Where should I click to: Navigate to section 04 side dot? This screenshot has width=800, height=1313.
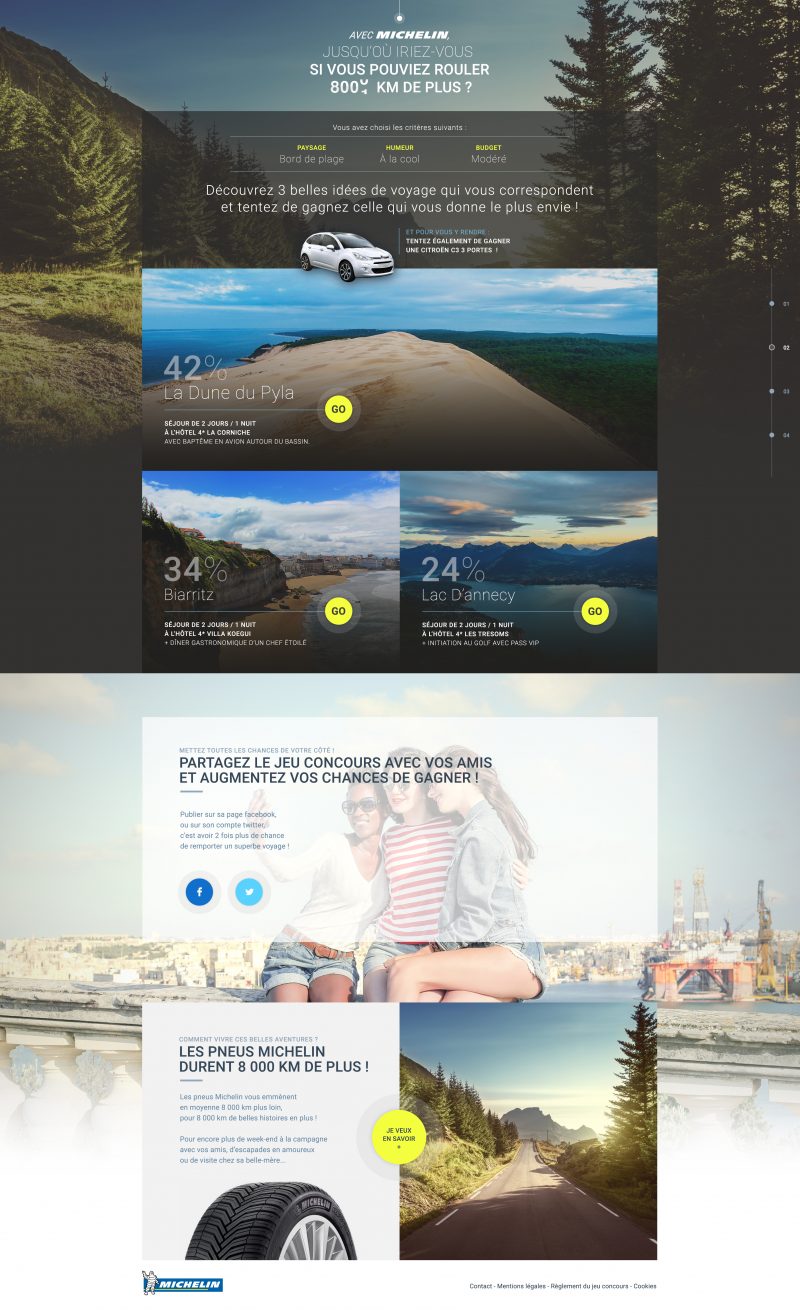point(772,435)
